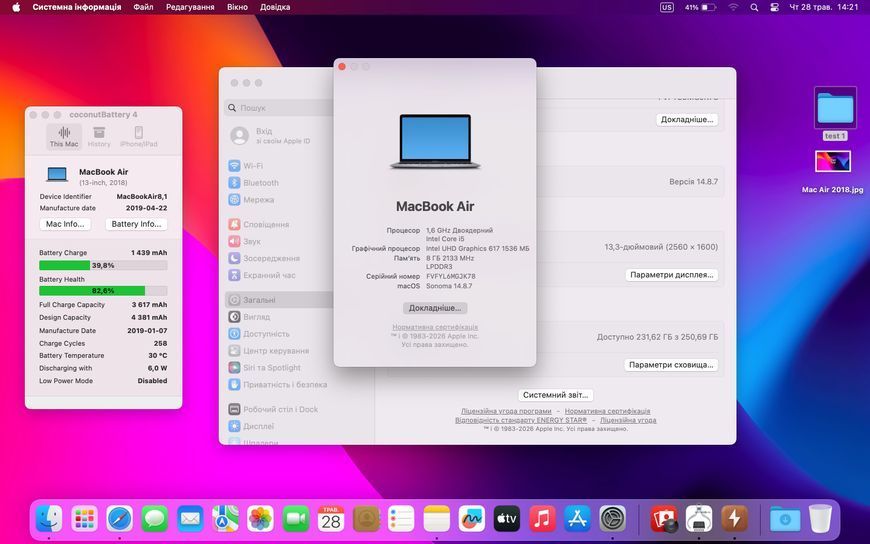Open Launchpad in the Dock
The width and height of the screenshot is (870, 544).
coord(84,519)
